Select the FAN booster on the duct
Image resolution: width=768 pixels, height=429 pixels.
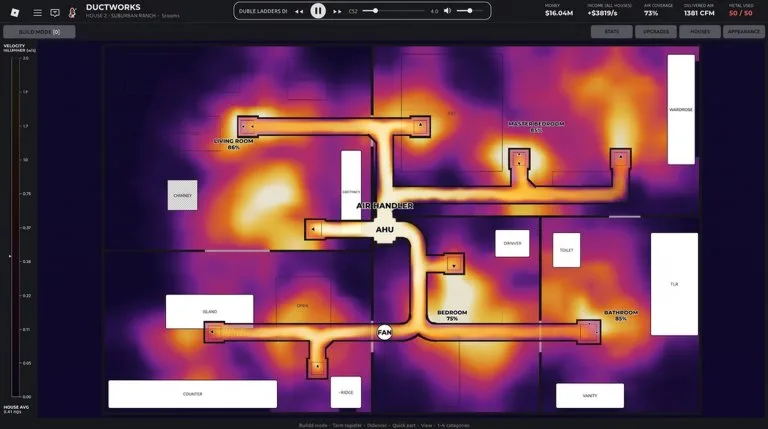tap(384, 333)
